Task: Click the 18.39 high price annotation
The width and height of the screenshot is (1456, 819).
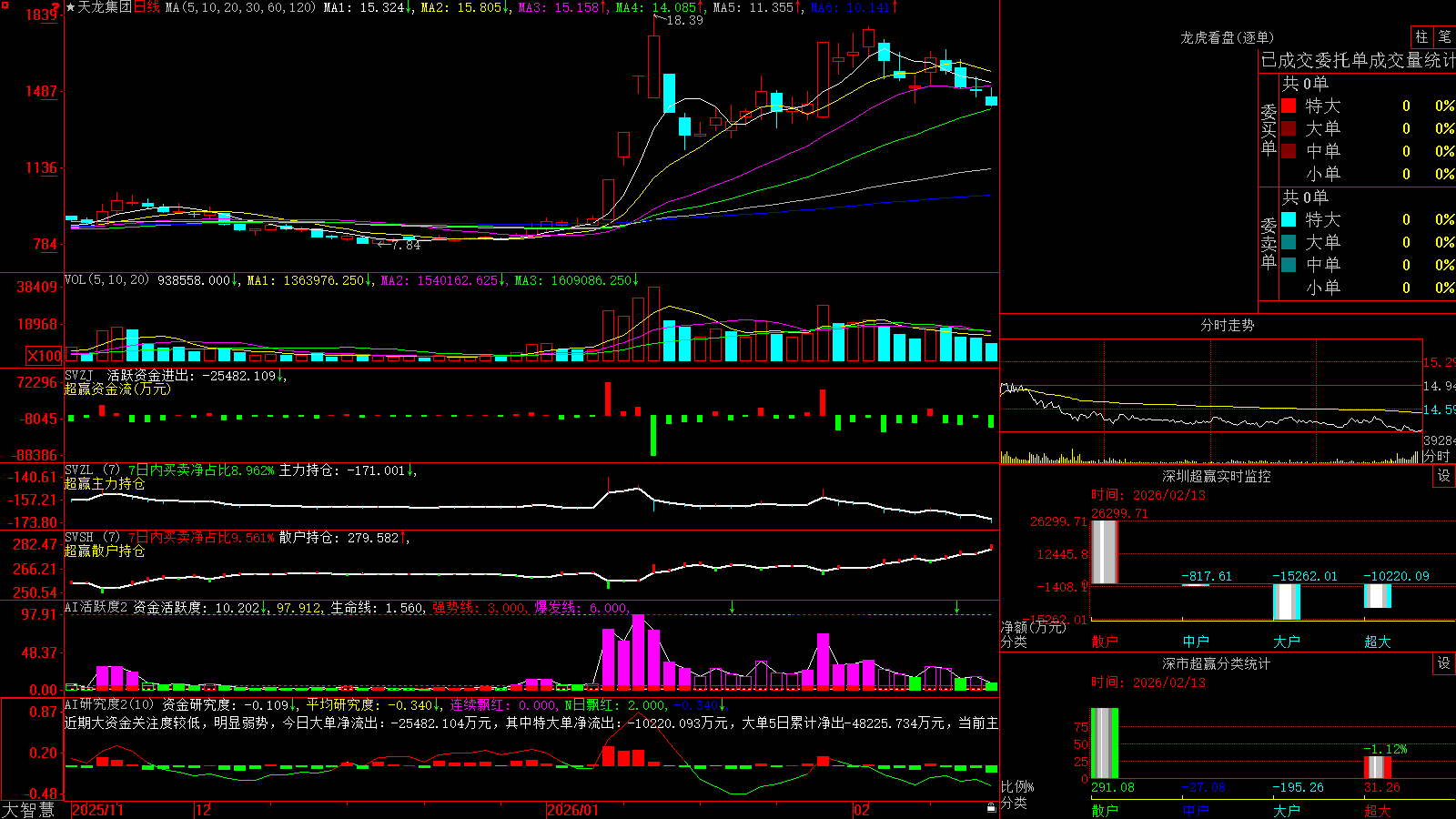Action: 684,20
